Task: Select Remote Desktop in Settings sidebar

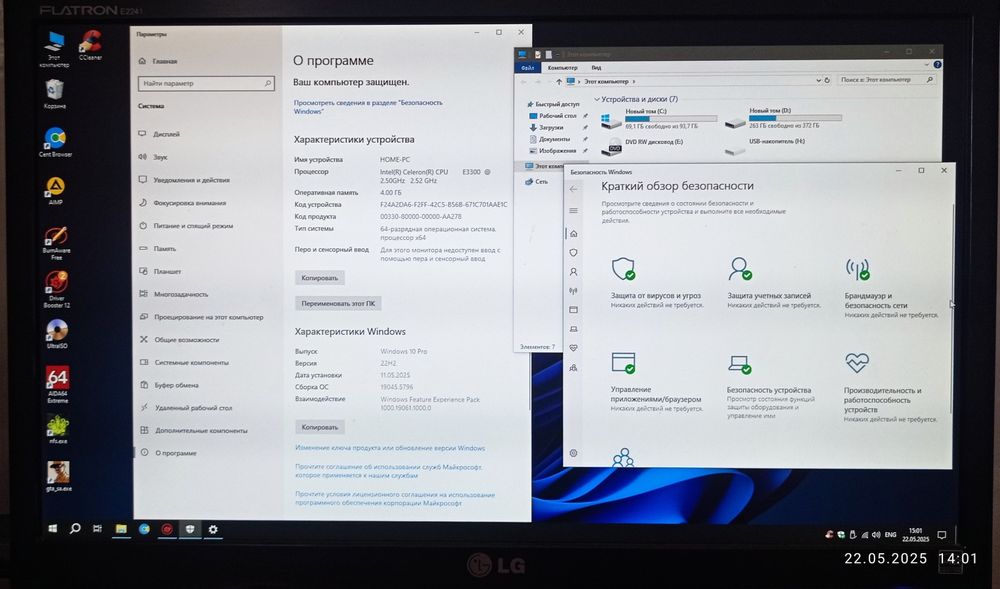Action: pos(193,407)
